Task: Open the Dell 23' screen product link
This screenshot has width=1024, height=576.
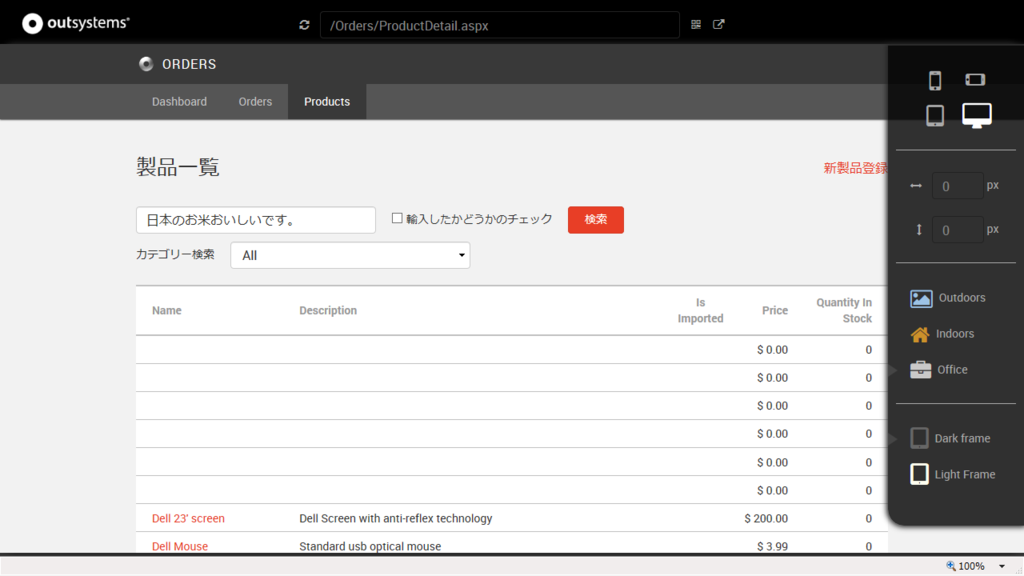Action: [188, 519]
